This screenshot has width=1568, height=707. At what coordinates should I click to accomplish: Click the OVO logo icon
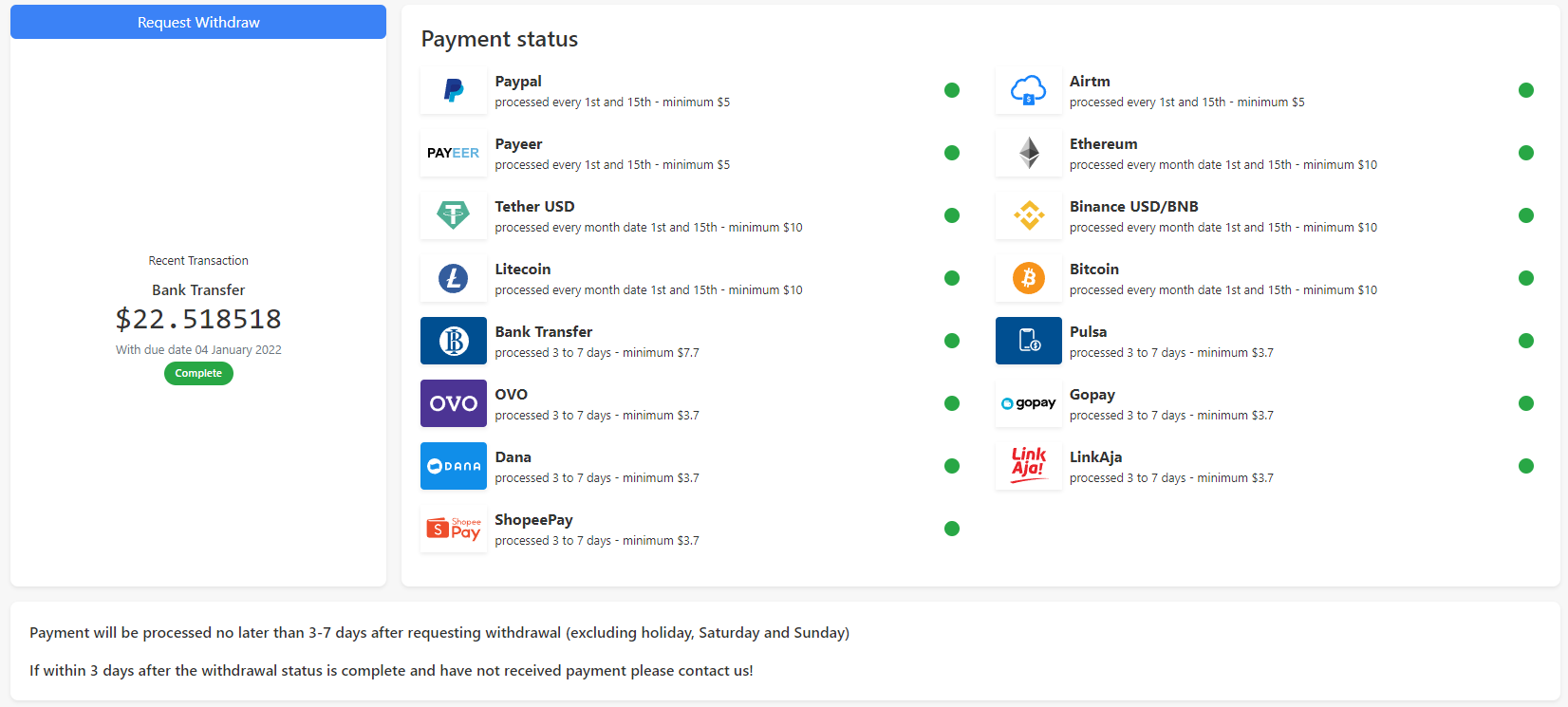(454, 403)
